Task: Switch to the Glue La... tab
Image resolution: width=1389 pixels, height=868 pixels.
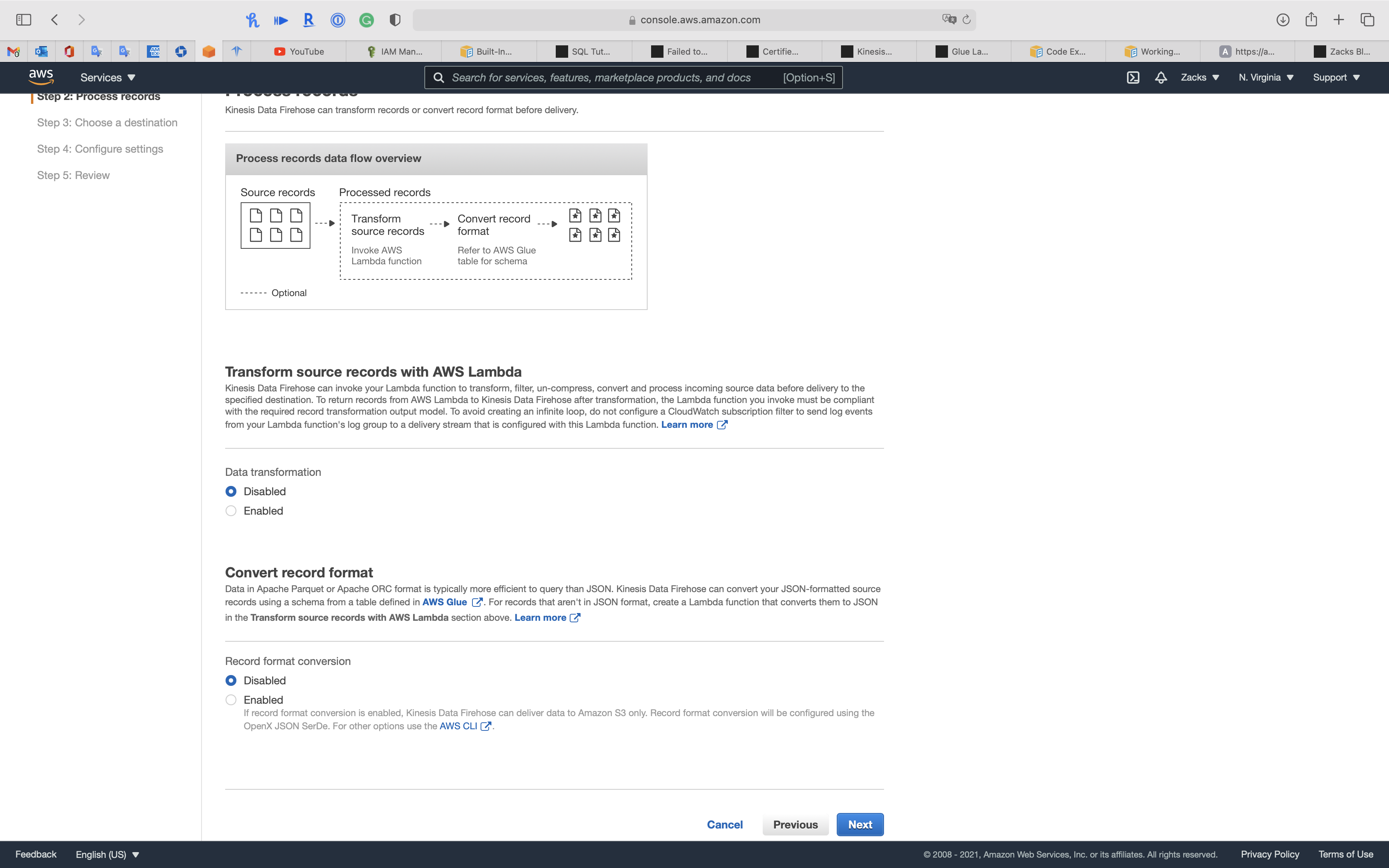Action: pyautogui.click(x=963, y=52)
